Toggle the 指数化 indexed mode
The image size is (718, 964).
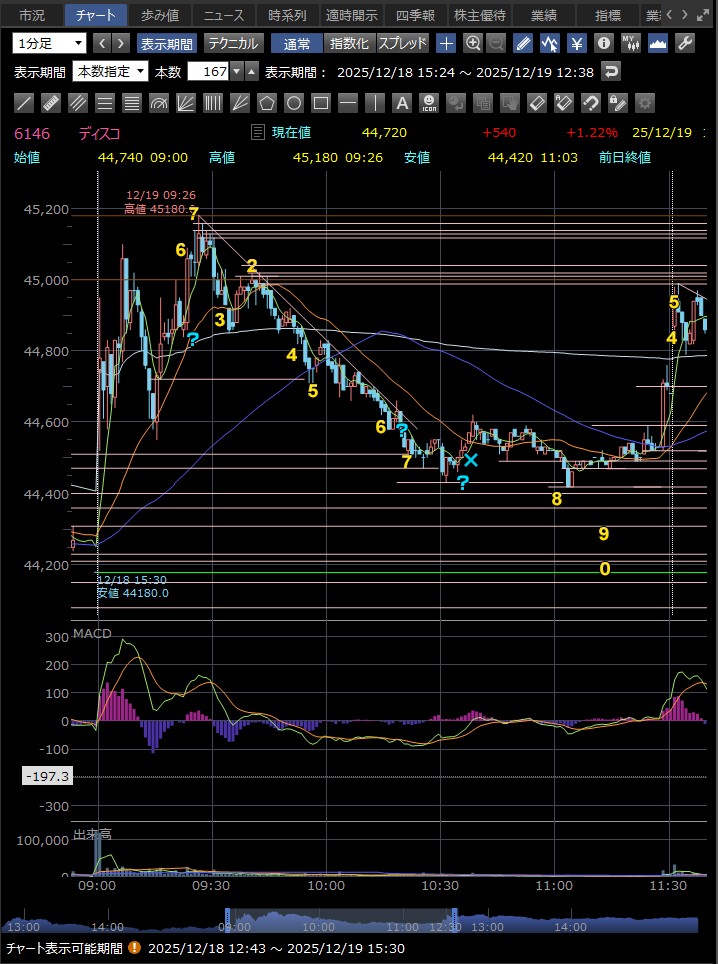pyautogui.click(x=349, y=43)
